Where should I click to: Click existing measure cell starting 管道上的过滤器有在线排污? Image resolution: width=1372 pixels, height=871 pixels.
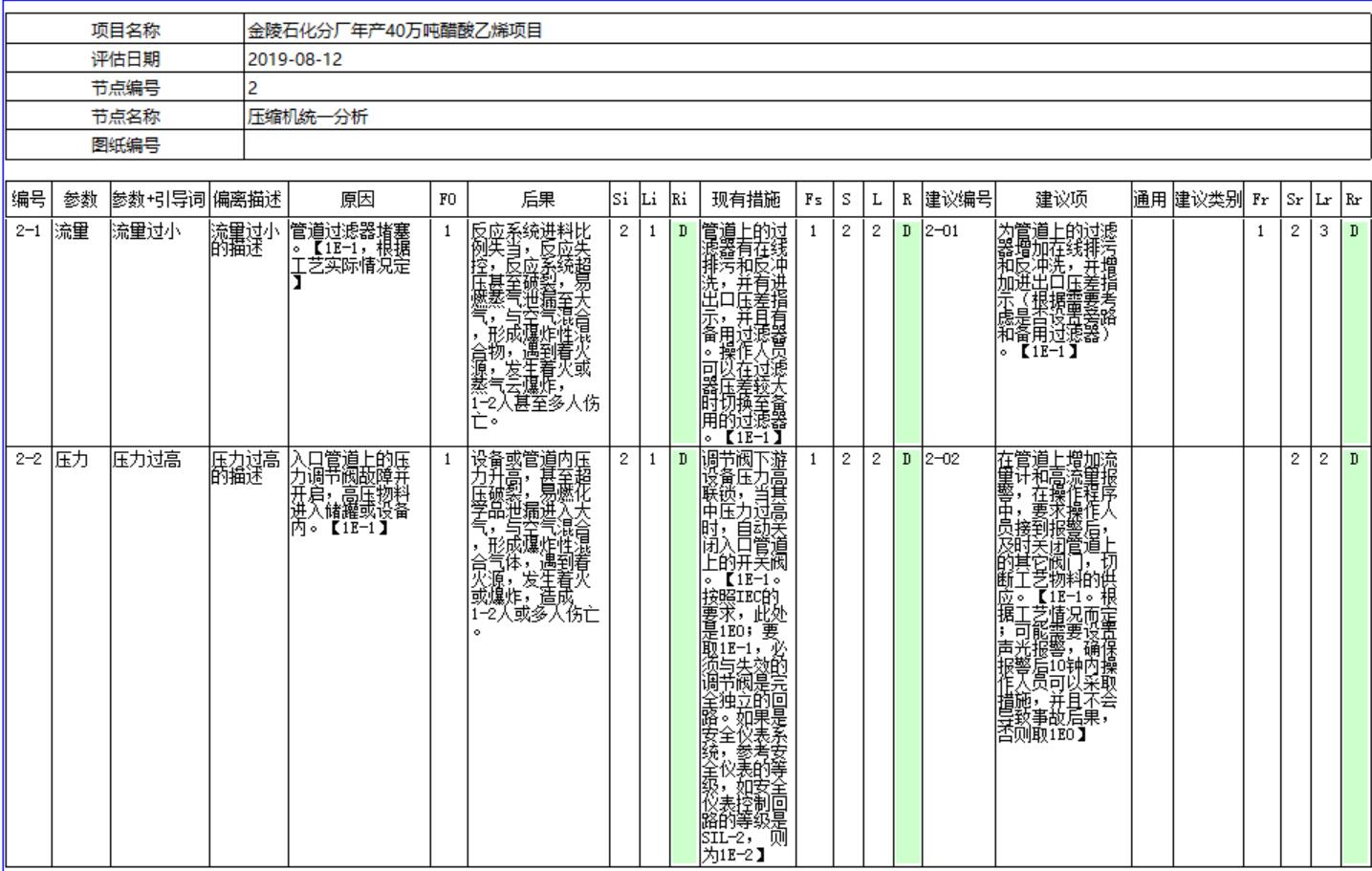click(x=747, y=331)
